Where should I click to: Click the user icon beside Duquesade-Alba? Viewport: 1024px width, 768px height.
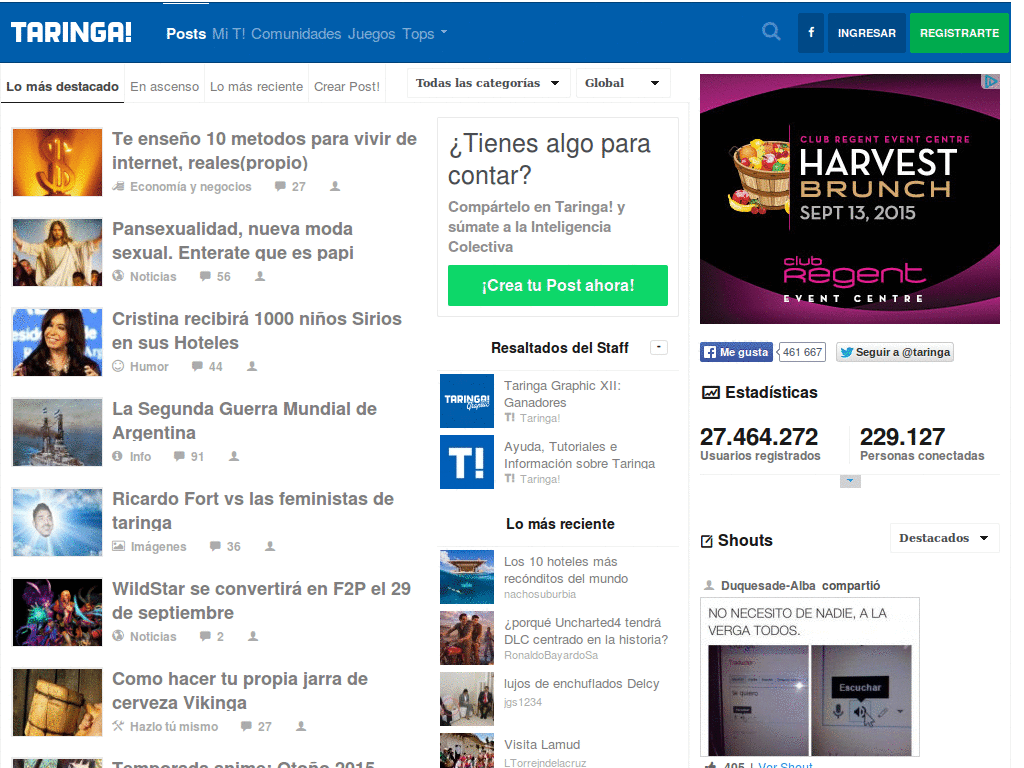(x=709, y=585)
